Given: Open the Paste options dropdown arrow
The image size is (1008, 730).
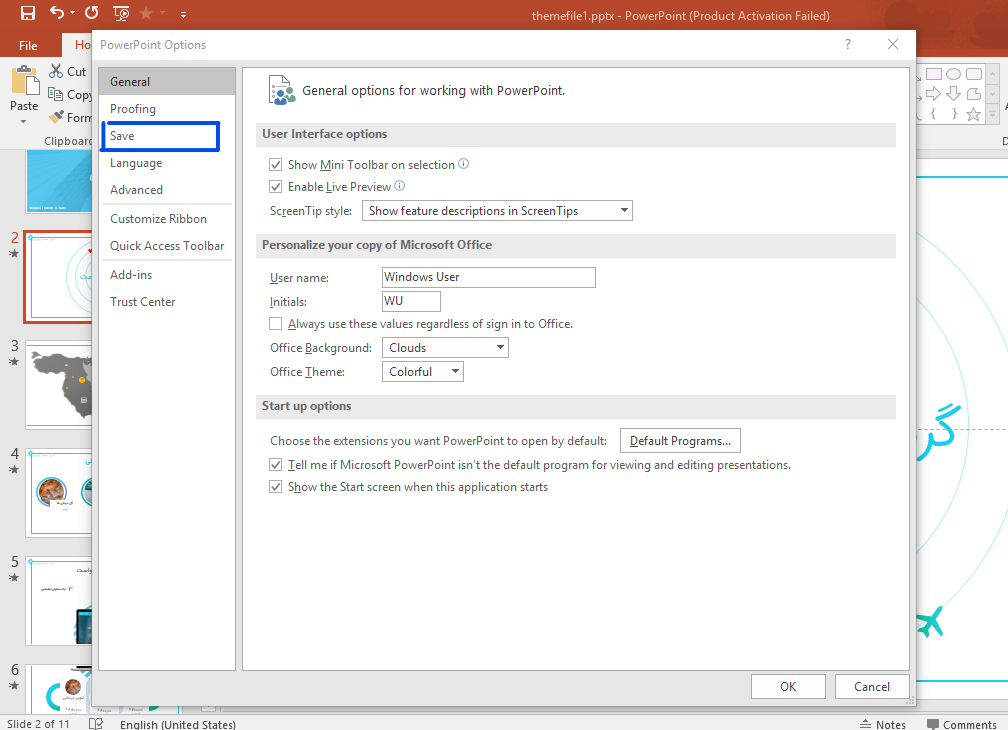Looking at the screenshot, I should (24, 121).
